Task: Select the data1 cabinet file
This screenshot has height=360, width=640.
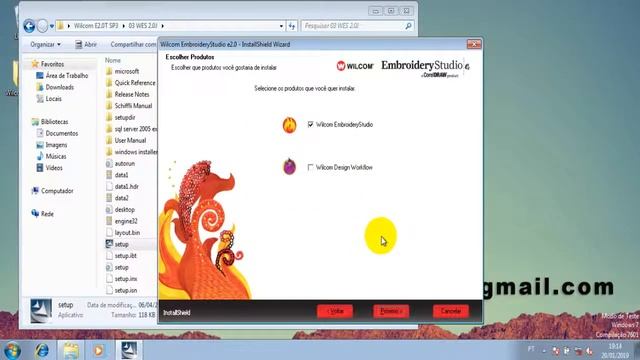Action: click(x=121, y=175)
